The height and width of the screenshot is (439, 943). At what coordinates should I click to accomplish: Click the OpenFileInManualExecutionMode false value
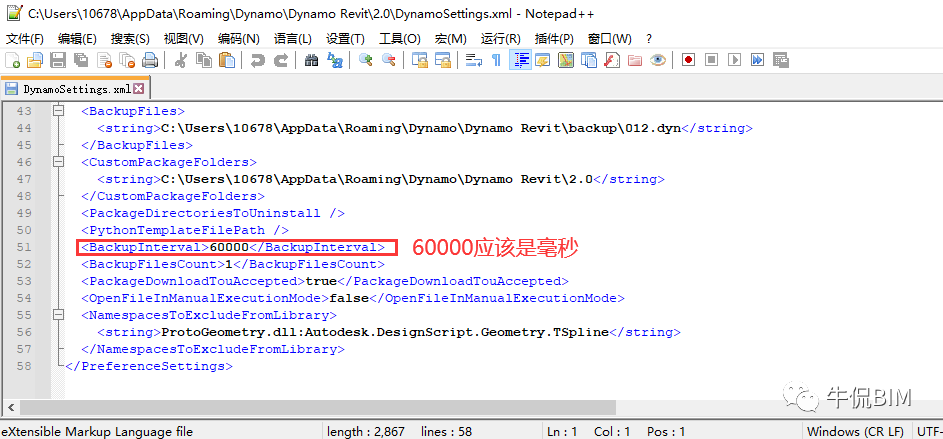click(x=349, y=298)
